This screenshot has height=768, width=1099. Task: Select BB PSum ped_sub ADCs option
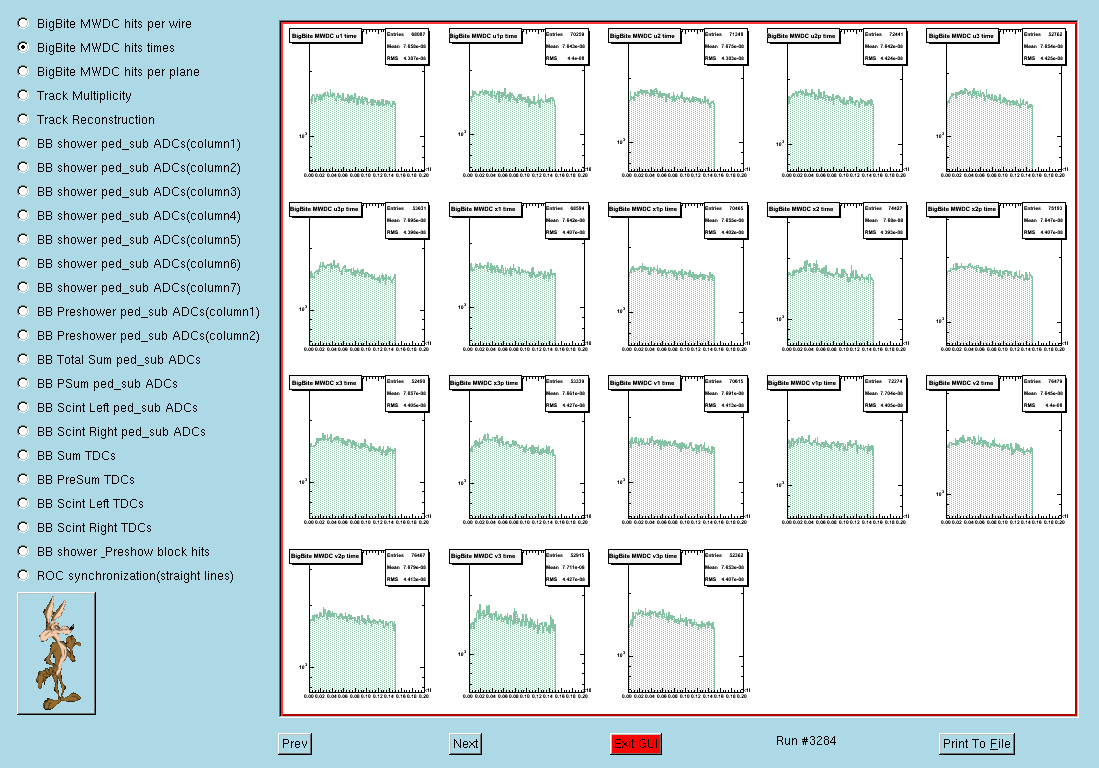(23, 383)
